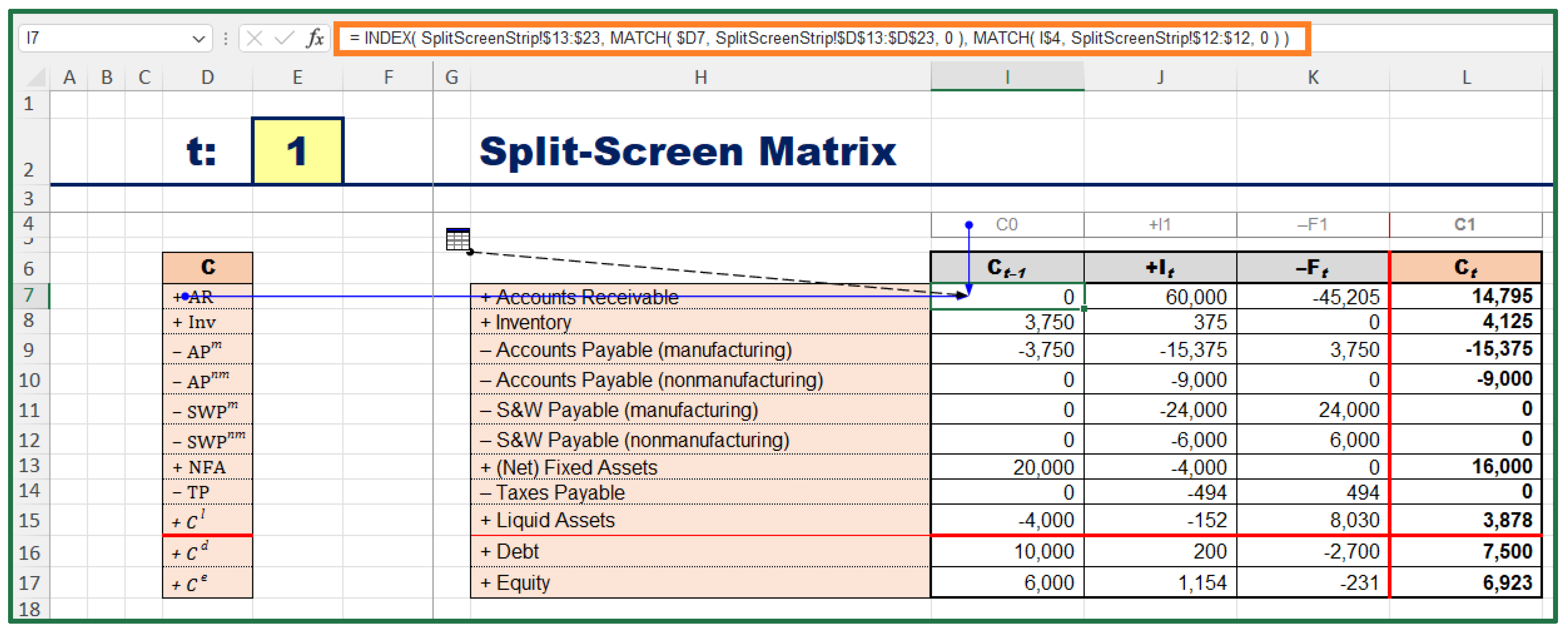Click the yellow t value cell
Screen dimensions: 1568x634
coord(297,151)
